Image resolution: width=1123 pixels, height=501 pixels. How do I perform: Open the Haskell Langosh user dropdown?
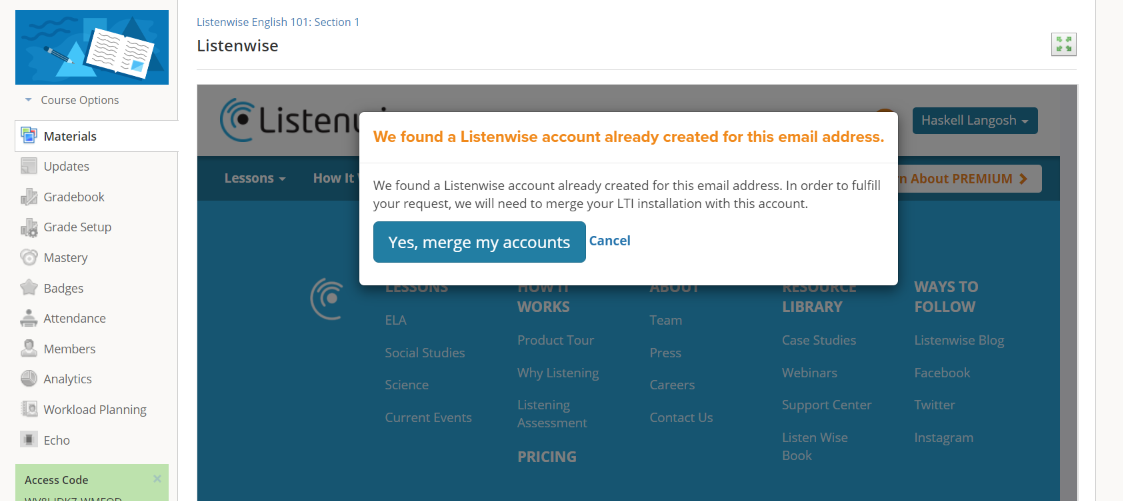[x=975, y=120]
